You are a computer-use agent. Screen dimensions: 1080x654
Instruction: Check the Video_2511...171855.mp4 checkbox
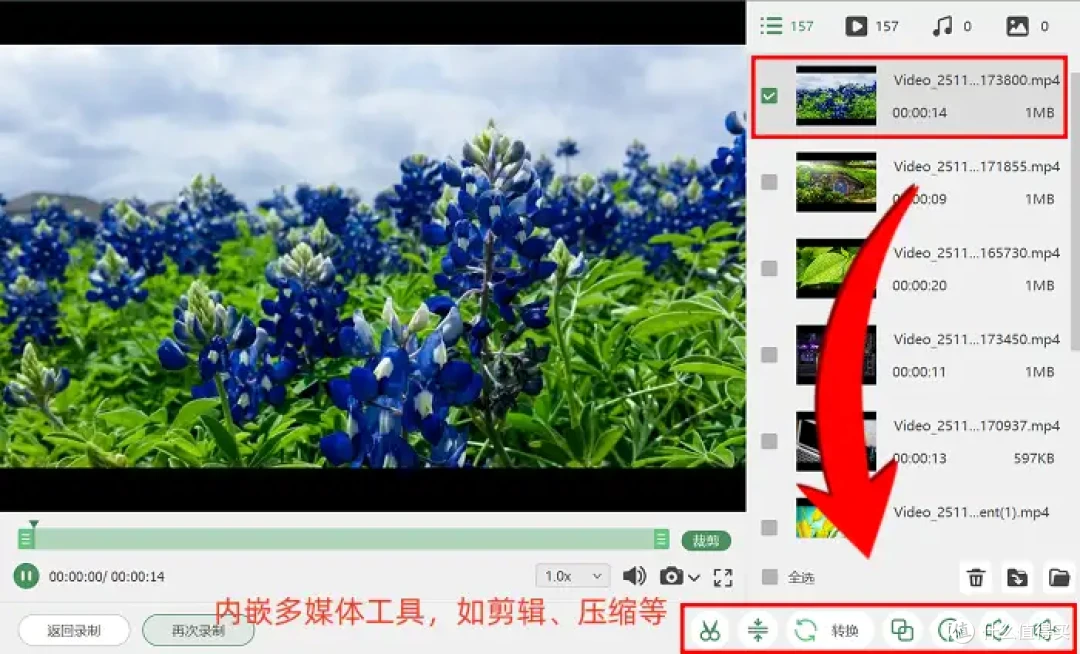click(x=769, y=182)
